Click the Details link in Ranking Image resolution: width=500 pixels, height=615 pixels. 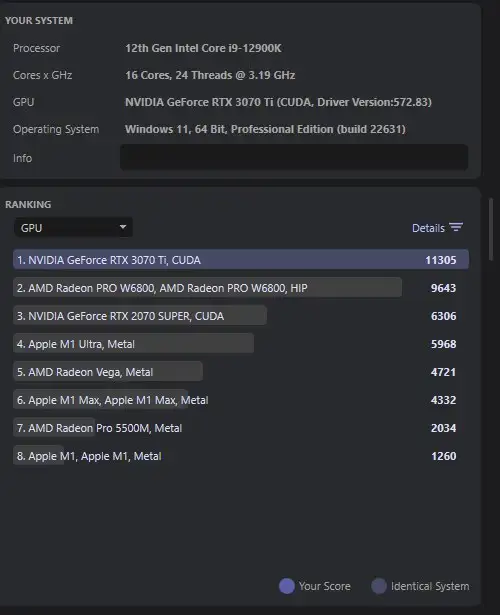(x=428, y=228)
